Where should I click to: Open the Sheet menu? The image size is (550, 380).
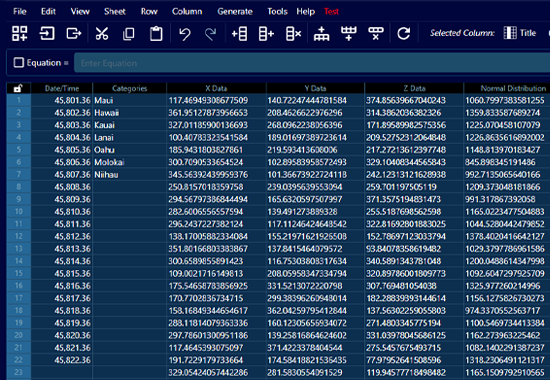coord(114,11)
